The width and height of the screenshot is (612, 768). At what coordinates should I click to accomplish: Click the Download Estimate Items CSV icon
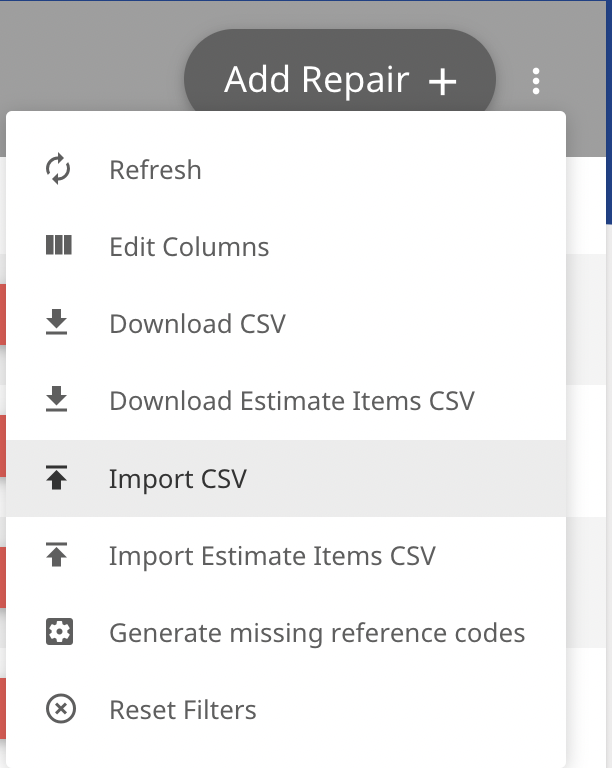tap(57, 399)
